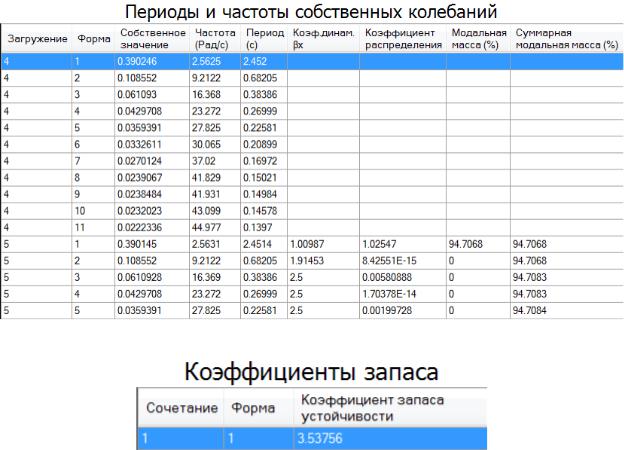The width and height of the screenshot is (624, 450).
Task: Select dynamic coefficient 1.00987
Action: click(323, 244)
